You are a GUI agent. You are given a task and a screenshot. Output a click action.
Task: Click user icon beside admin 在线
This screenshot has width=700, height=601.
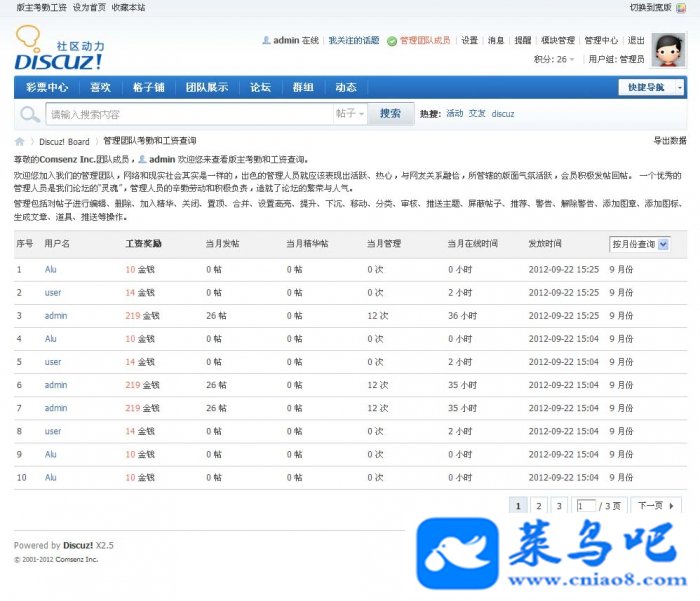click(266, 40)
